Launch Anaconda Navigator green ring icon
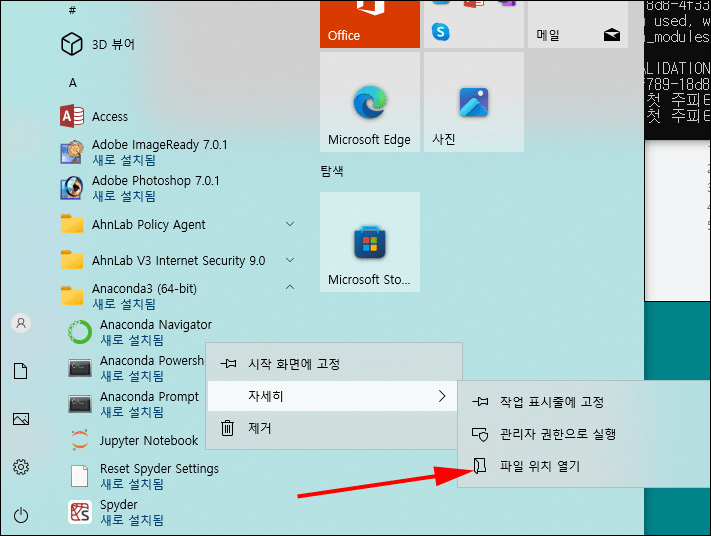The height and width of the screenshot is (536, 711). tap(80, 332)
